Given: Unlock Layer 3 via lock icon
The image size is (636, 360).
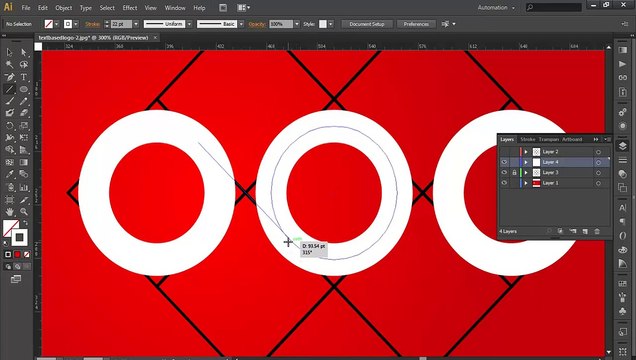Looking at the screenshot, I should point(514,173).
